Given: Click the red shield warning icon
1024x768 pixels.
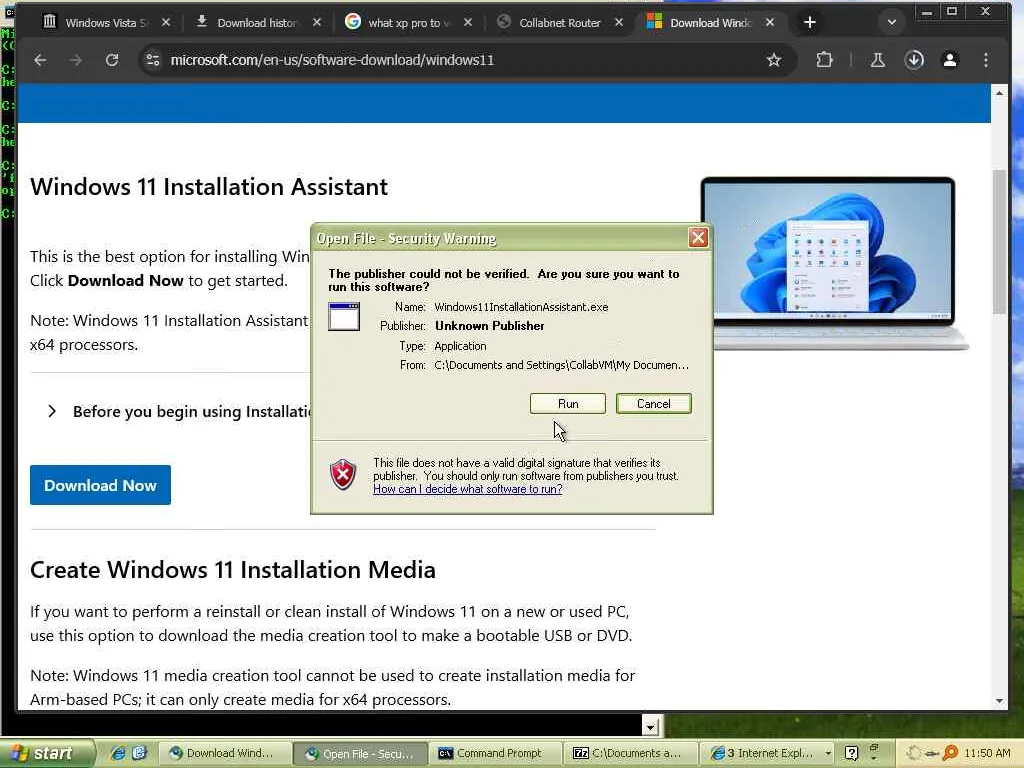Looking at the screenshot, I should [343, 475].
